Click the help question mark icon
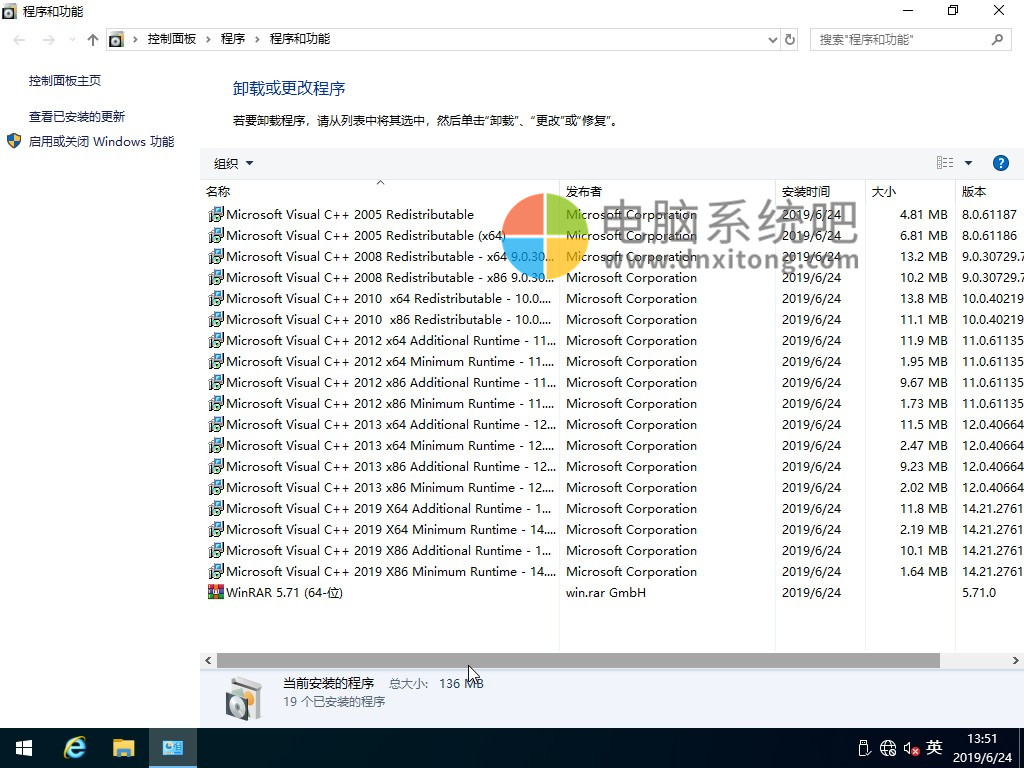 coord(1000,163)
